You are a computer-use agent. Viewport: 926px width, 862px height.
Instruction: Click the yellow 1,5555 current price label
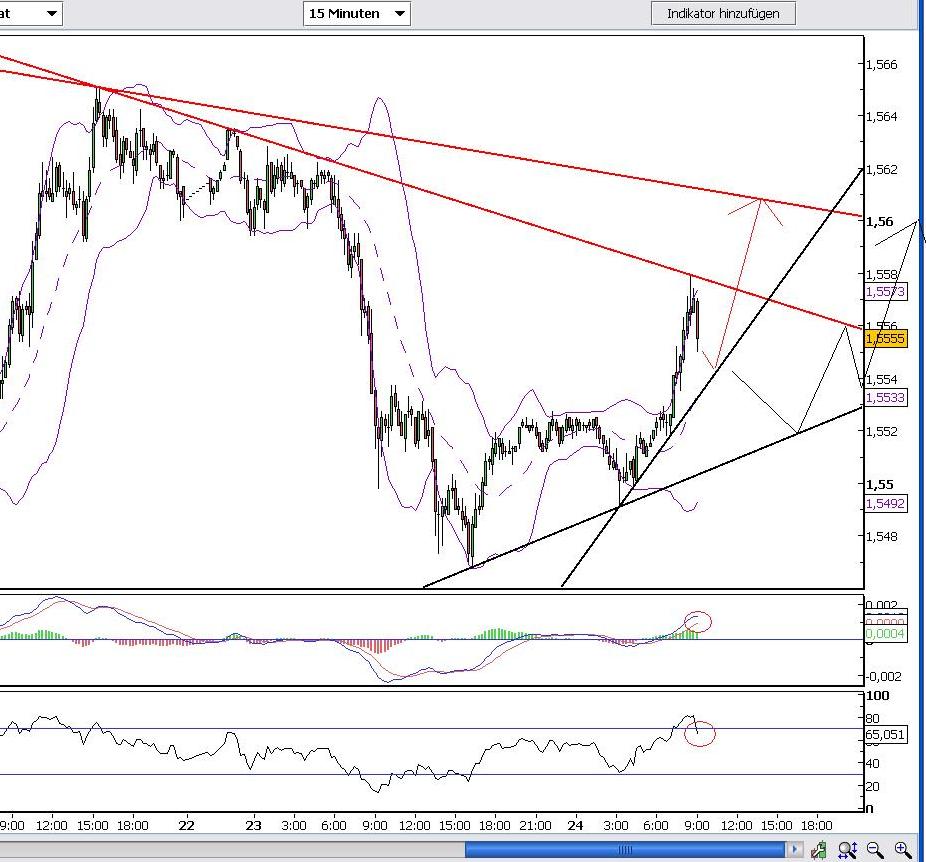(885, 338)
